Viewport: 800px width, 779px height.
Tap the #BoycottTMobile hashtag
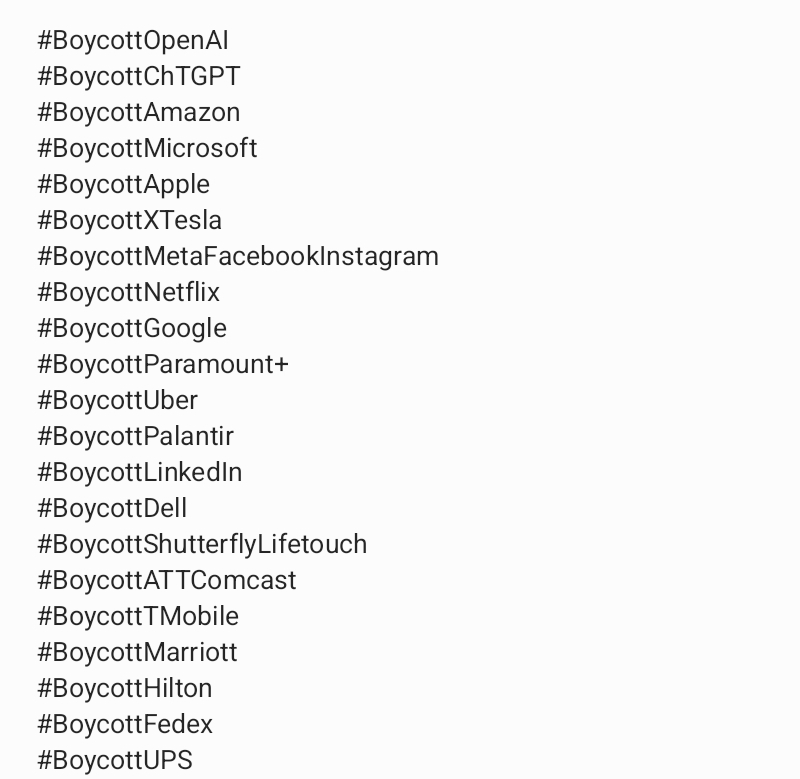(x=138, y=617)
